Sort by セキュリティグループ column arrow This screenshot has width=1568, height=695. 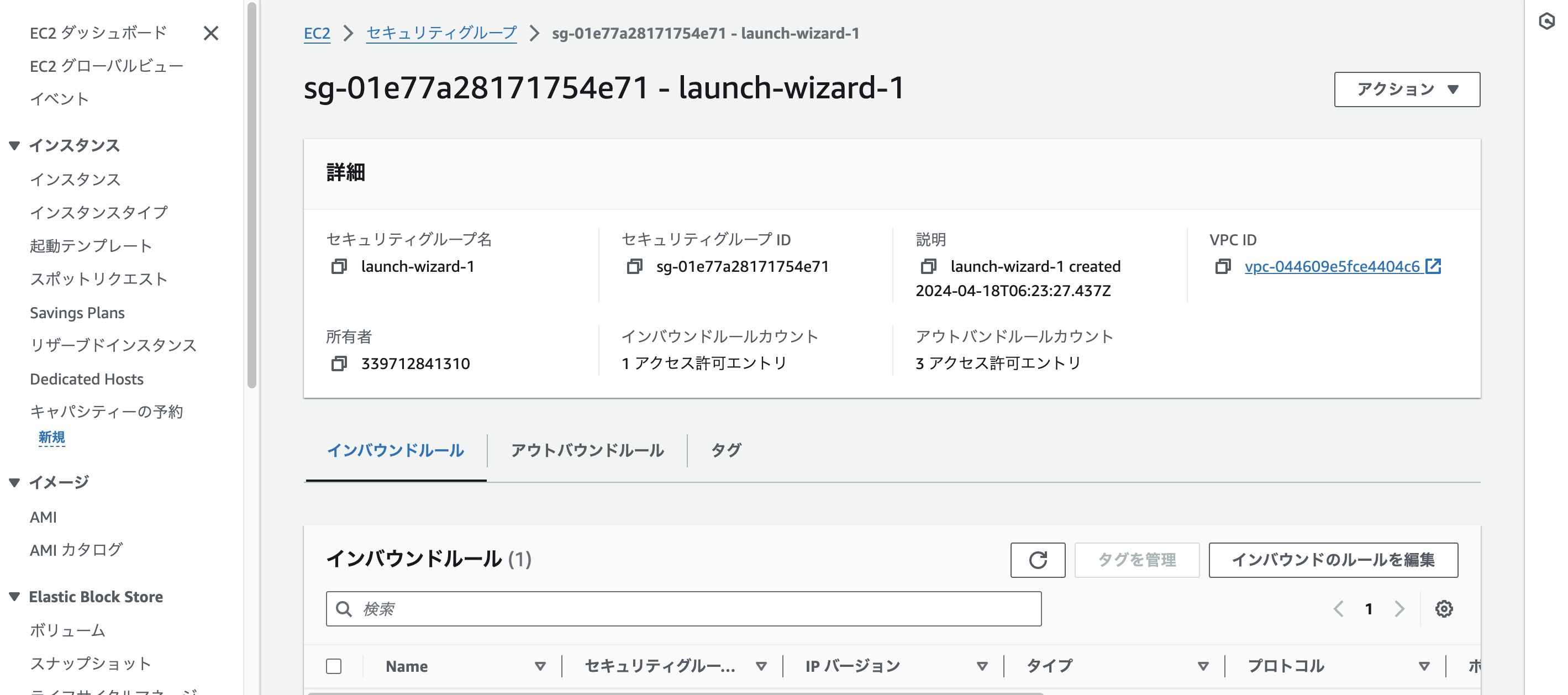761,666
